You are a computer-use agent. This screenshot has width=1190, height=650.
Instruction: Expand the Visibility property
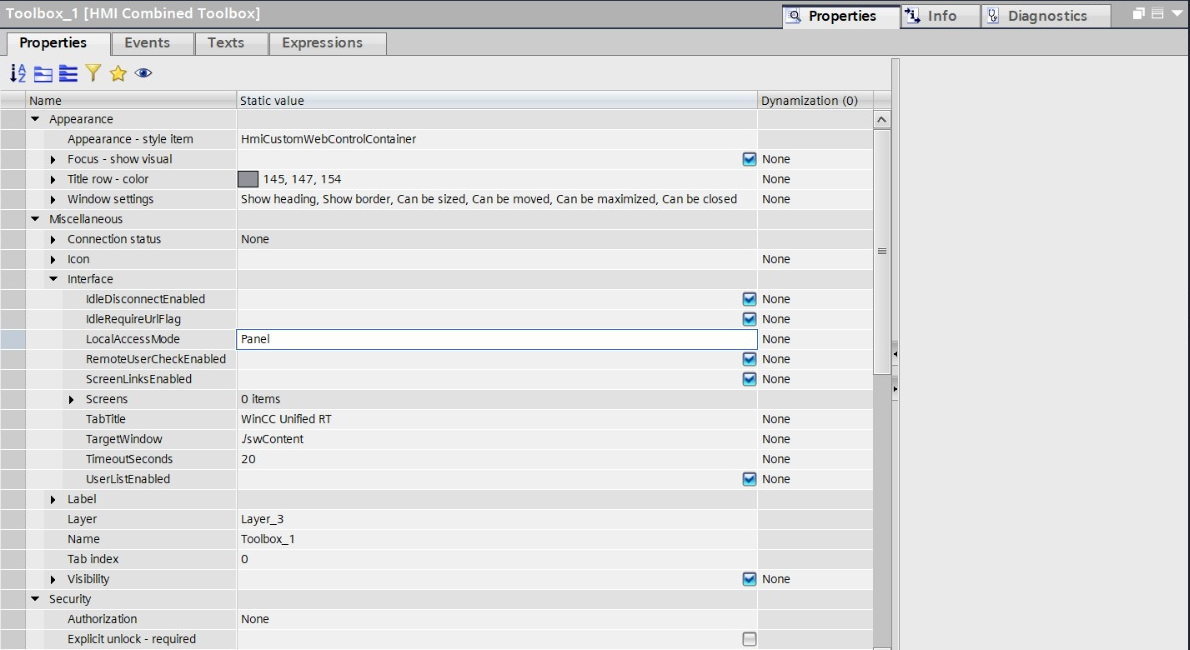[x=53, y=579]
